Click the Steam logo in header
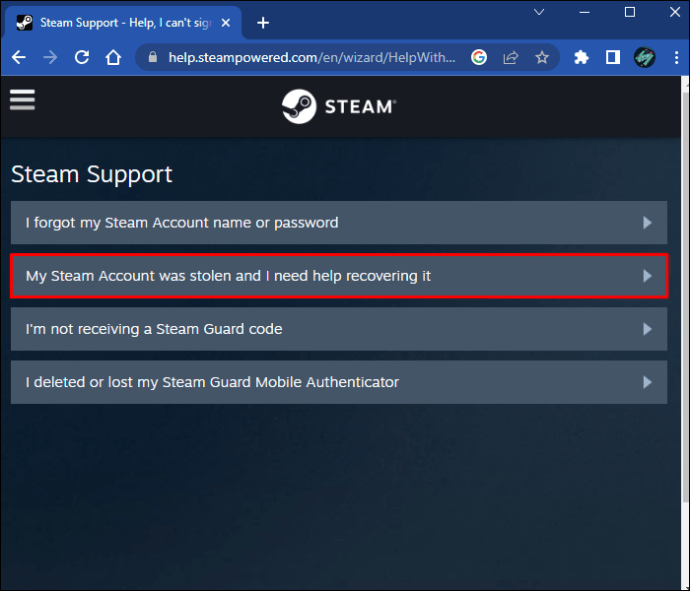 (x=338, y=106)
